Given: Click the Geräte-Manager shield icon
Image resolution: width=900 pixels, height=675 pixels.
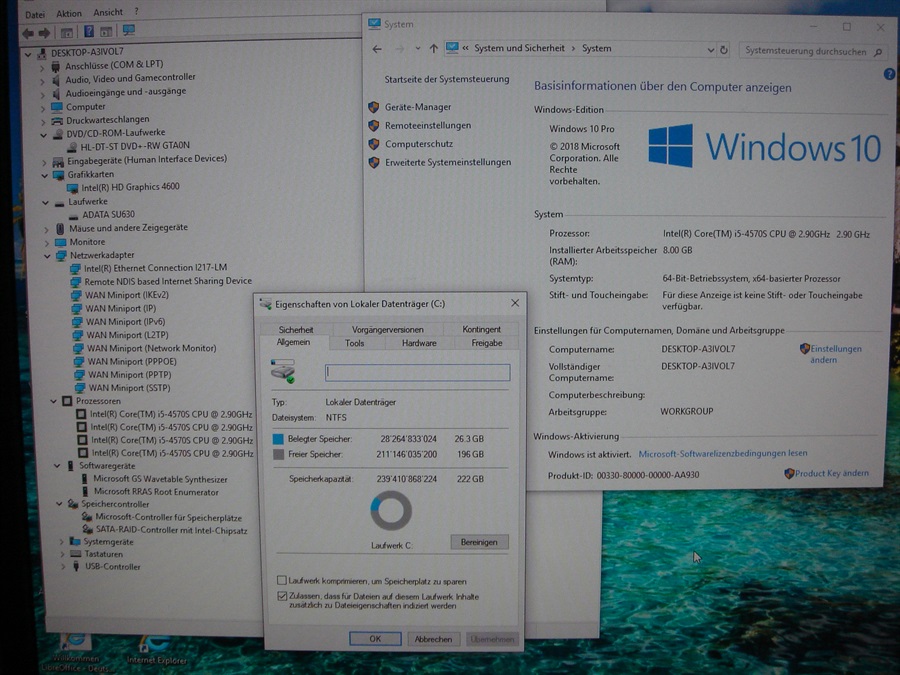Looking at the screenshot, I should [374, 107].
